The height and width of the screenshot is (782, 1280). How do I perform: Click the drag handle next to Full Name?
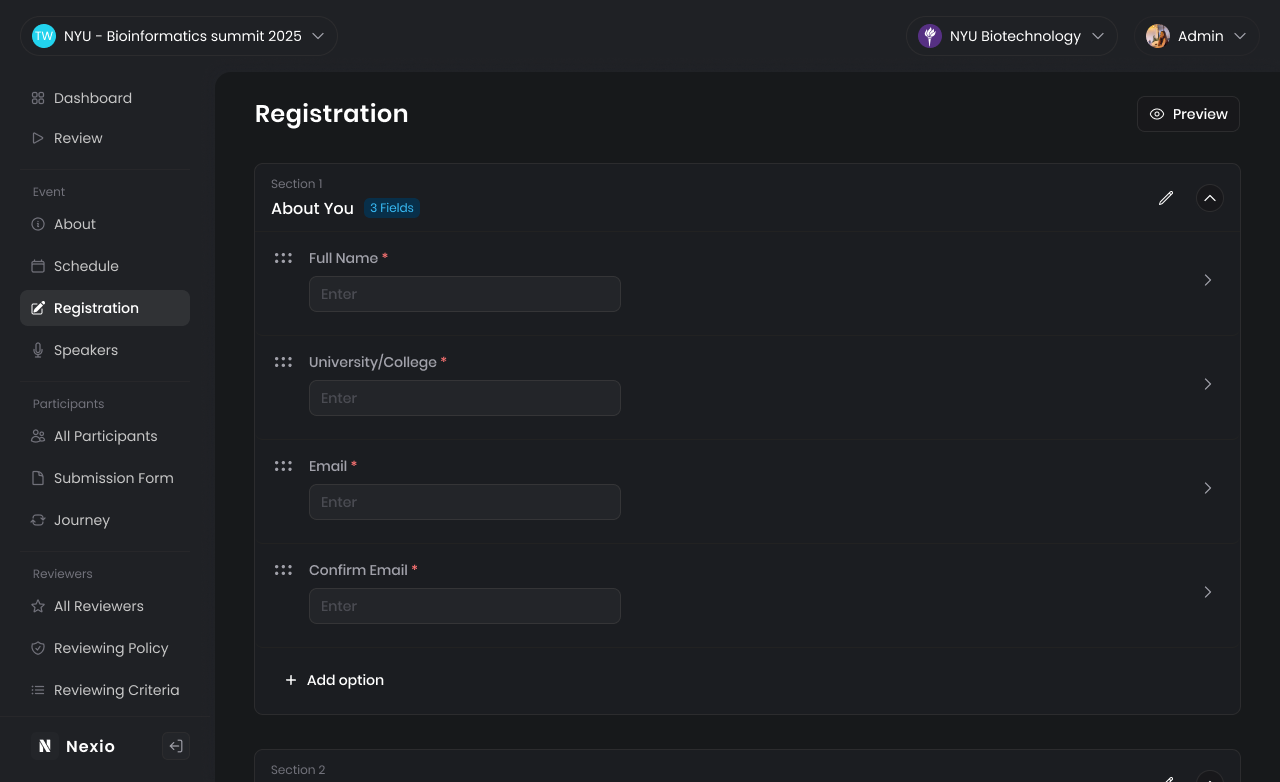tap(283, 258)
